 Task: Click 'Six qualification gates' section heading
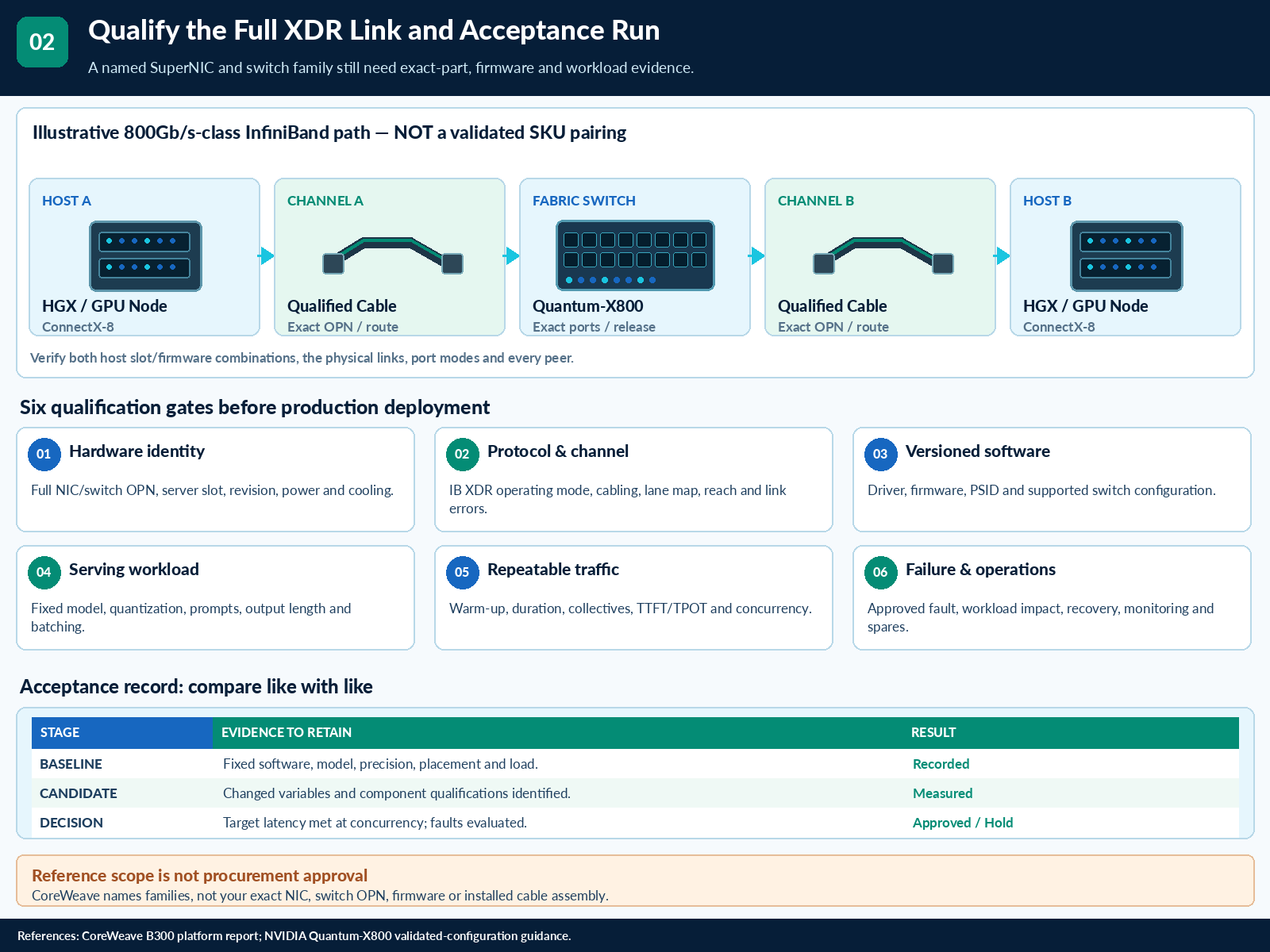[255, 408]
